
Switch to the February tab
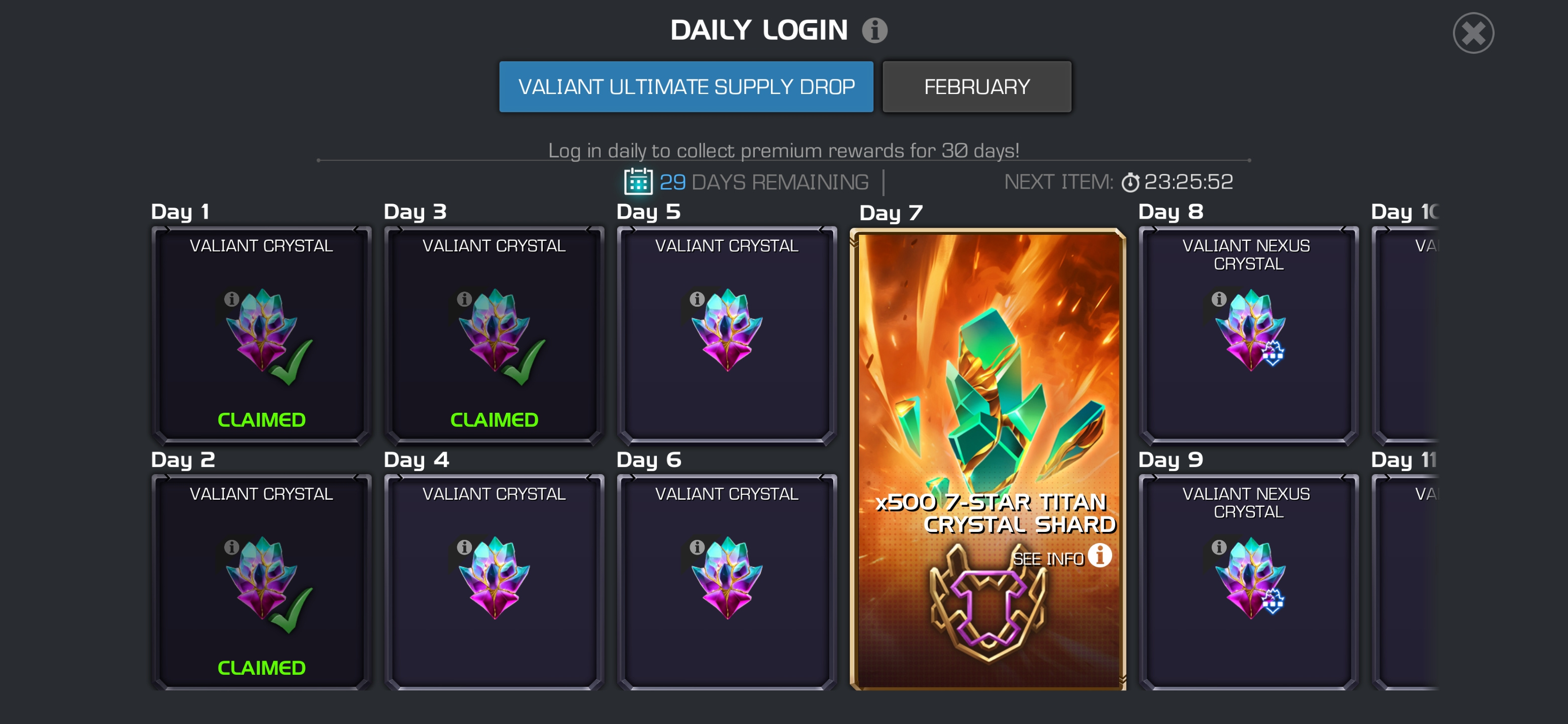pyautogui.click(x=976, y=86)
